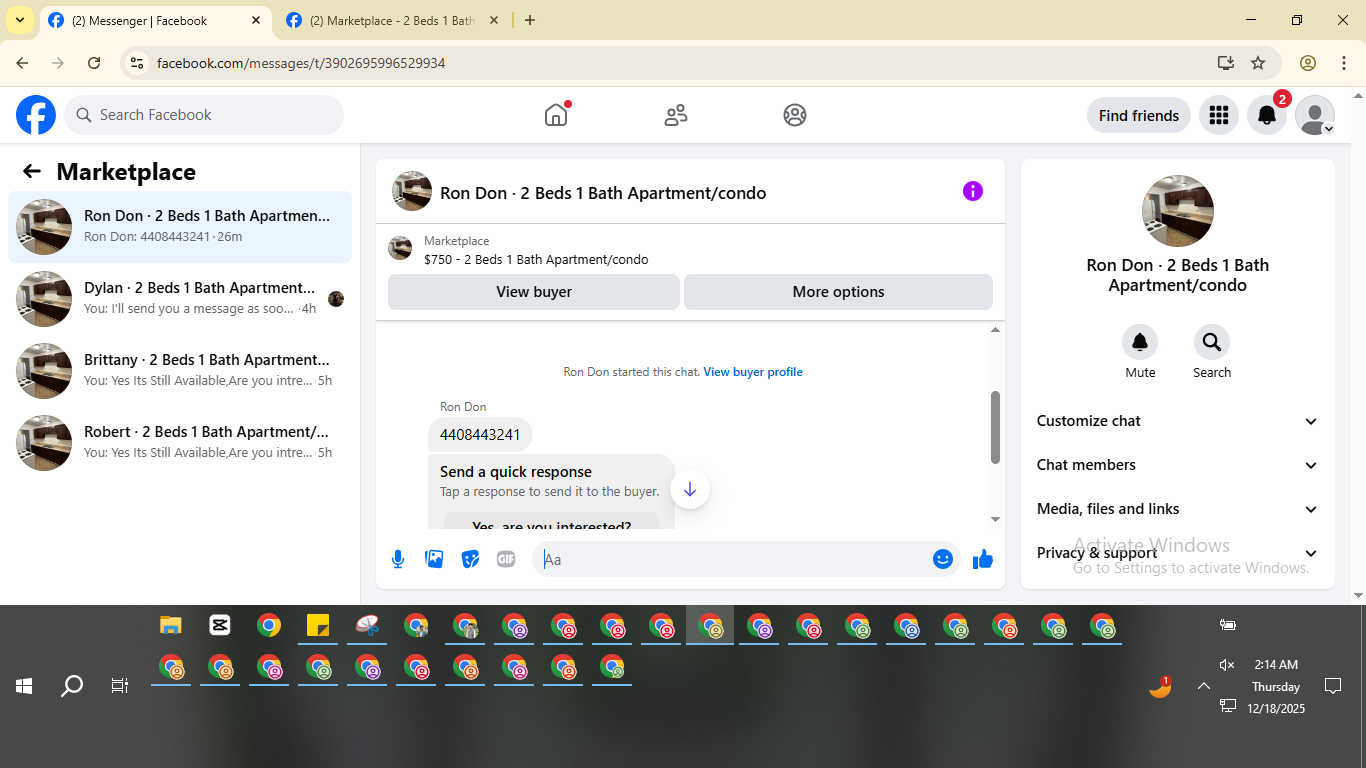Click the address bar URL

(301, 63)
